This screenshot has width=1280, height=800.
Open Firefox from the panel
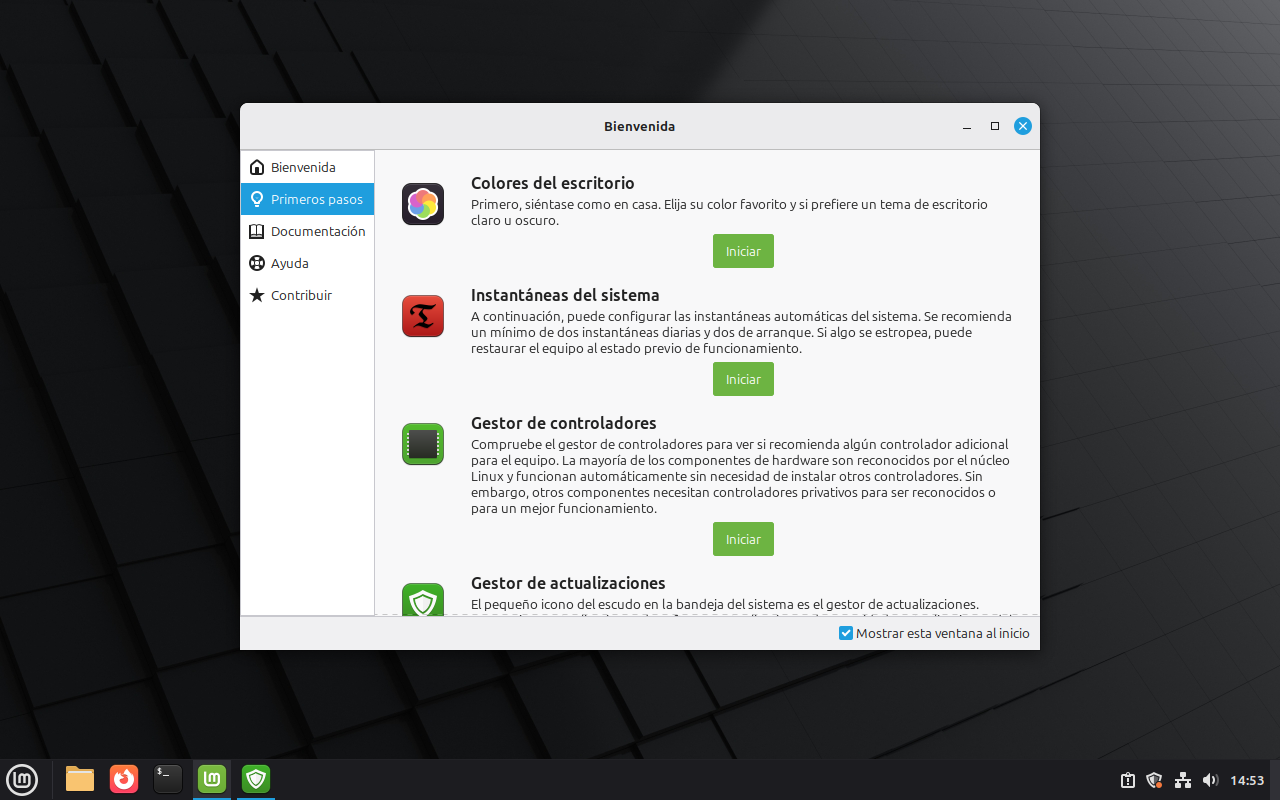point(124,778)
